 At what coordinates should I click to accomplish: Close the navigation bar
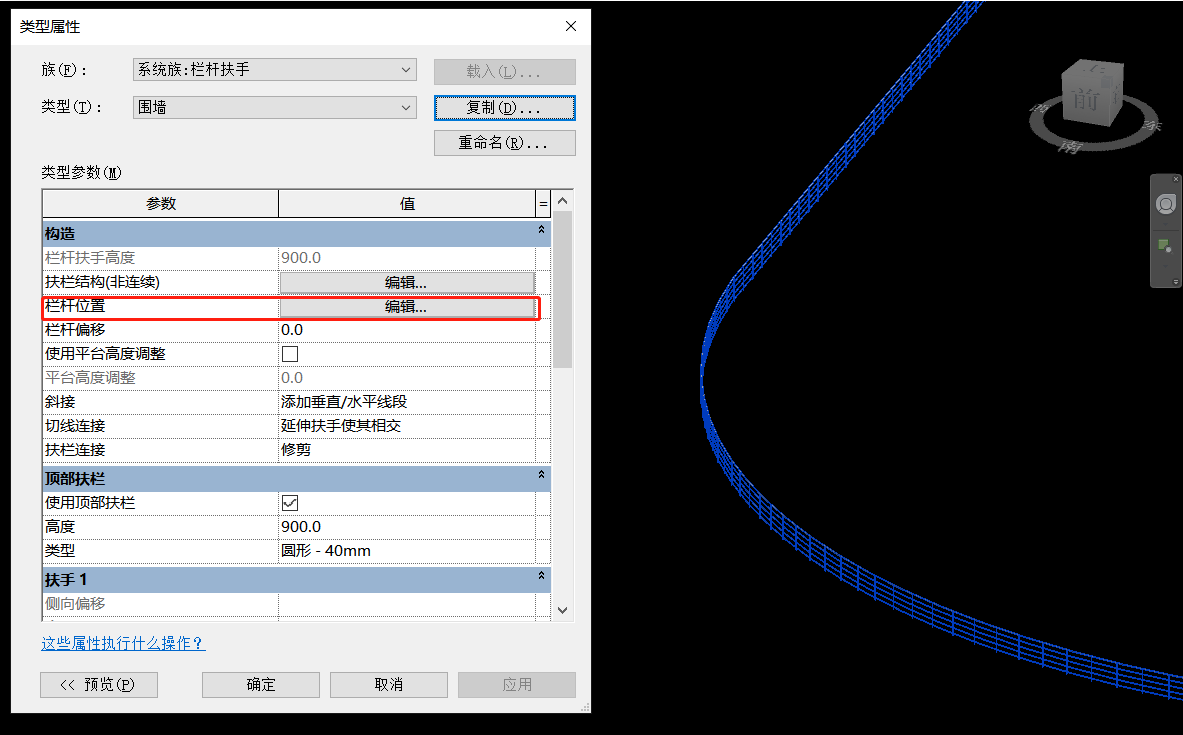[x=1176, y=179]
